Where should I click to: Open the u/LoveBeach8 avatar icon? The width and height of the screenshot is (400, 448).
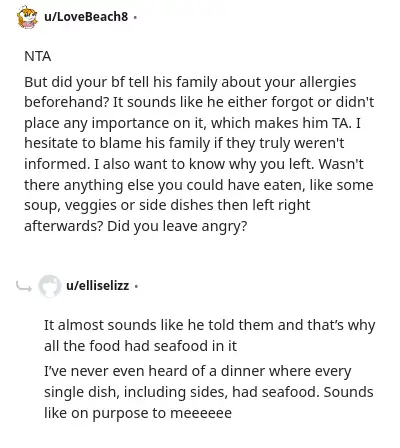(28, 17)
